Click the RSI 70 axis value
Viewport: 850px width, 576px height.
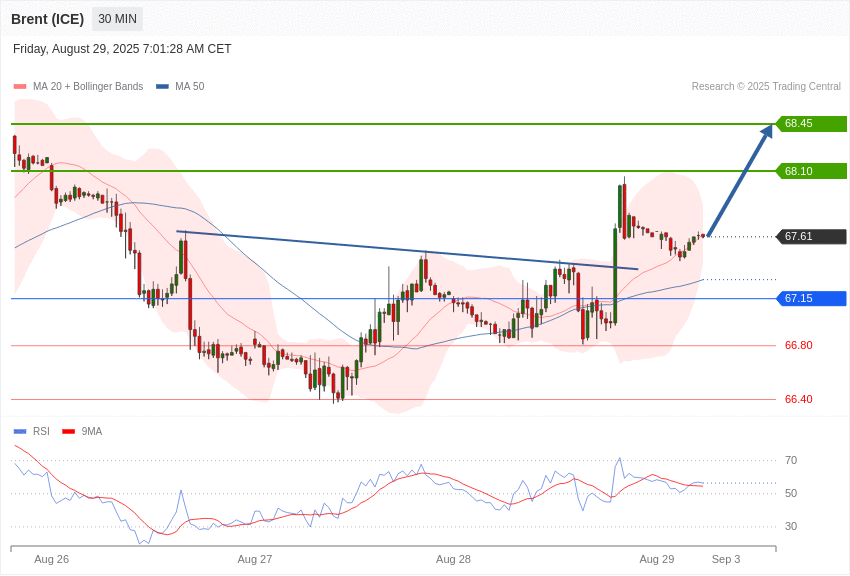pyautogui.click(x=791, y=461)
